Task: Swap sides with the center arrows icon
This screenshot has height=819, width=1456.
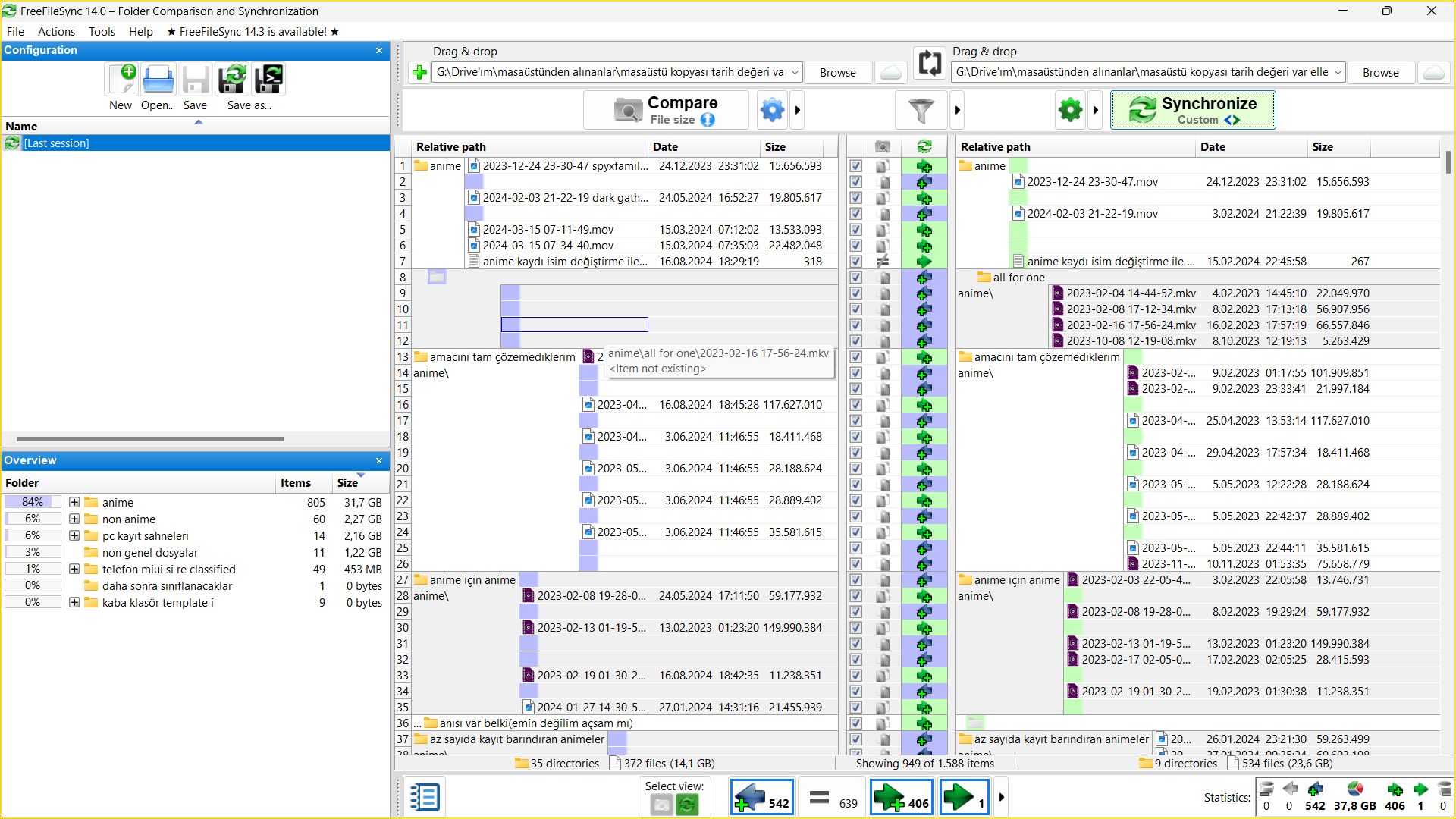Action: tap(930, 62)
